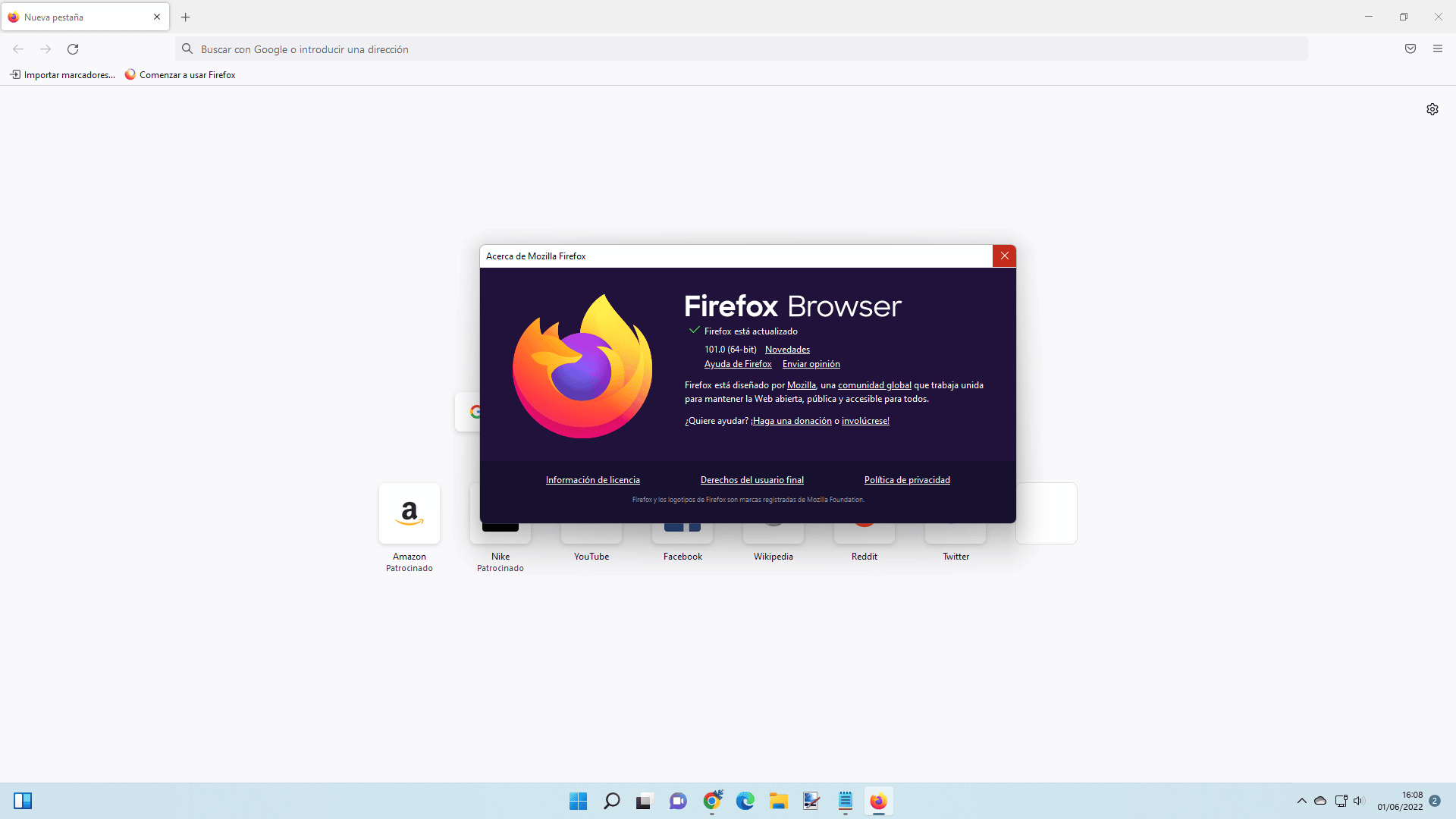1456x819 pixels.
Task: Add a new tab with plus button
Action: 186,17
